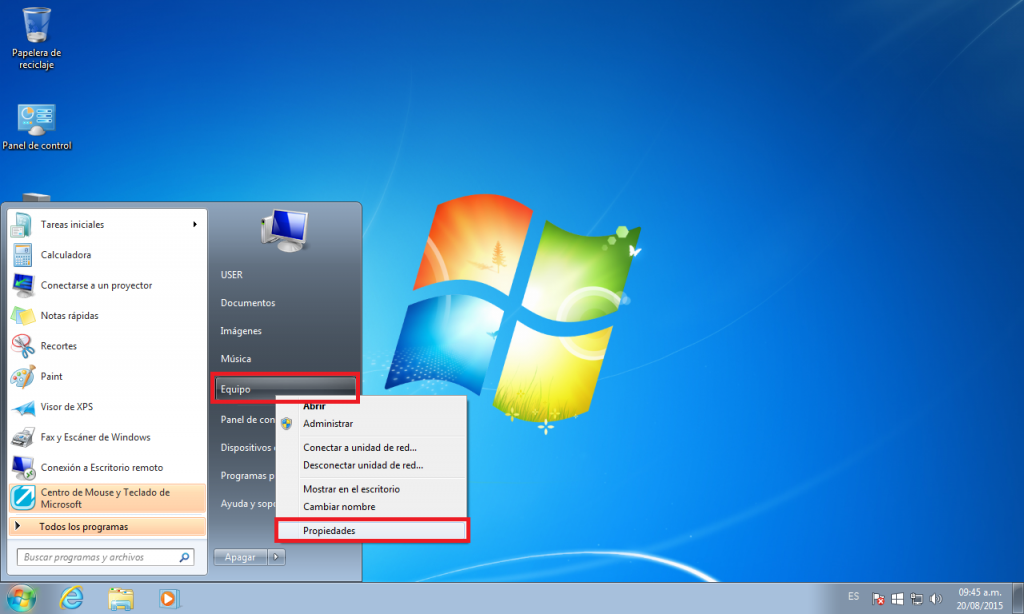
Task: Open Panel de control in Start menu right pane
Action: pos(248,419)
